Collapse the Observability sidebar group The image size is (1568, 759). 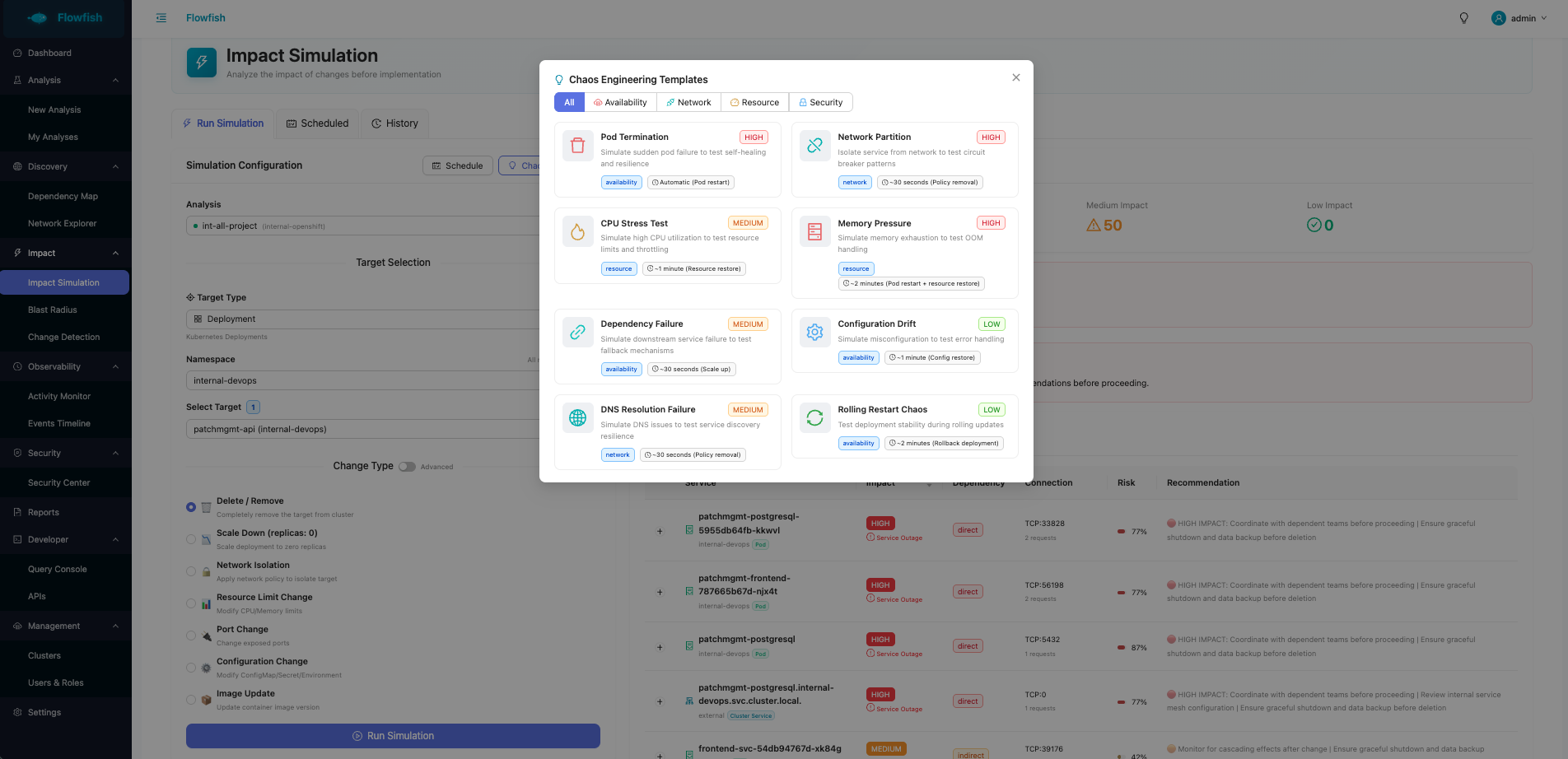(115, 367)
